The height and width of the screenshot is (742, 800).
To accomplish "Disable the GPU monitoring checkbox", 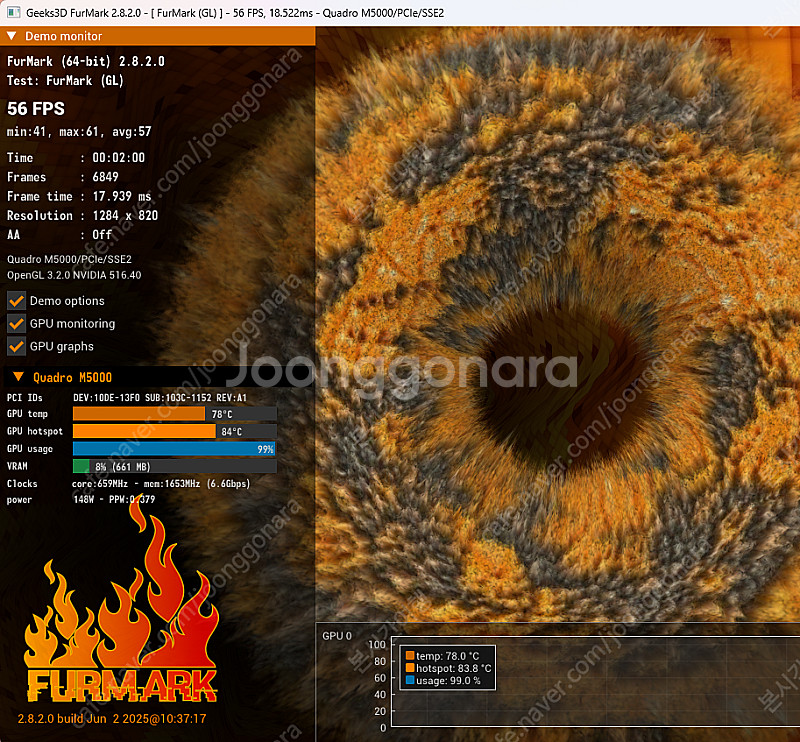I will 16,324.
